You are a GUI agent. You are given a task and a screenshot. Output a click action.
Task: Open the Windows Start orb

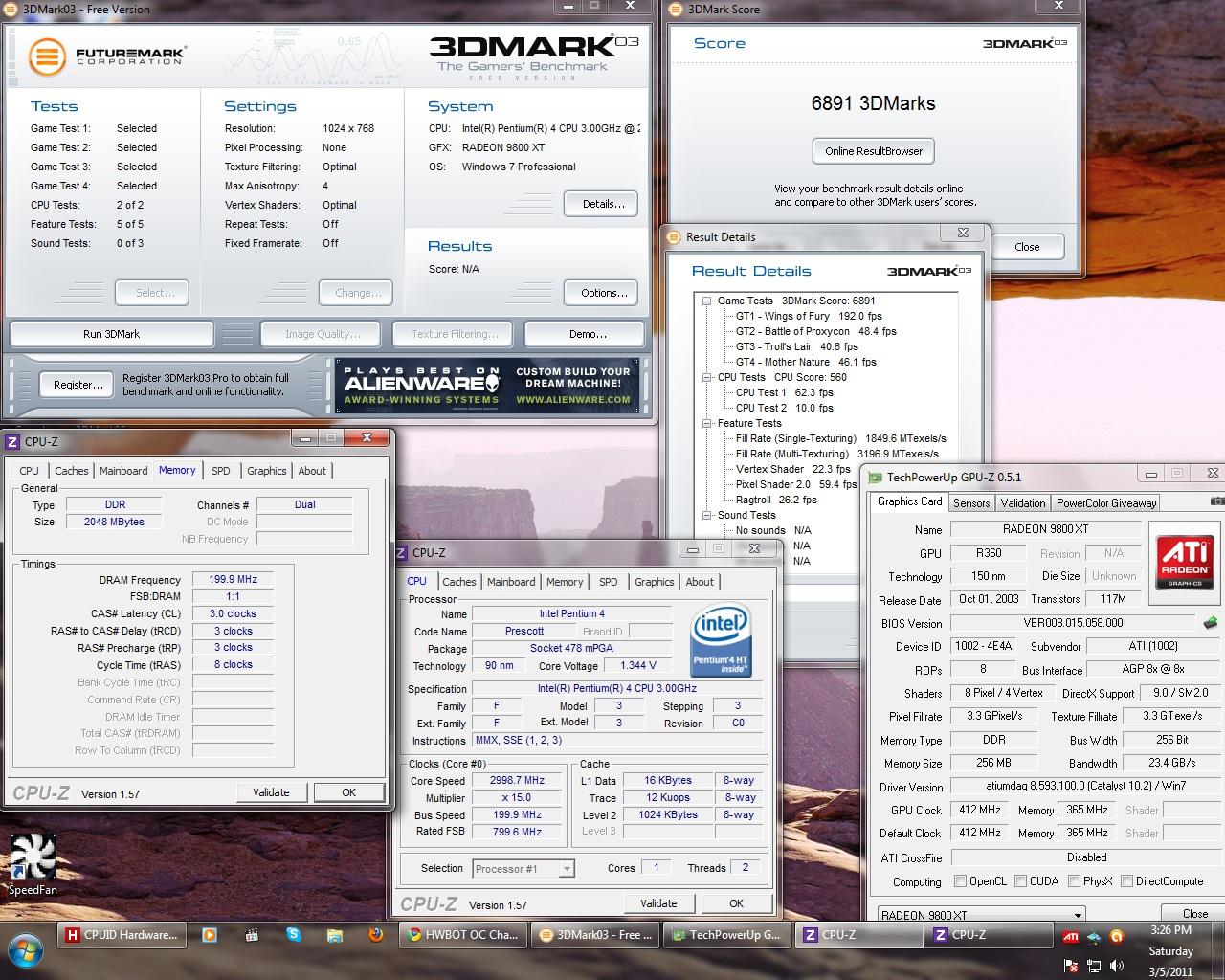(x=26, y=949)
